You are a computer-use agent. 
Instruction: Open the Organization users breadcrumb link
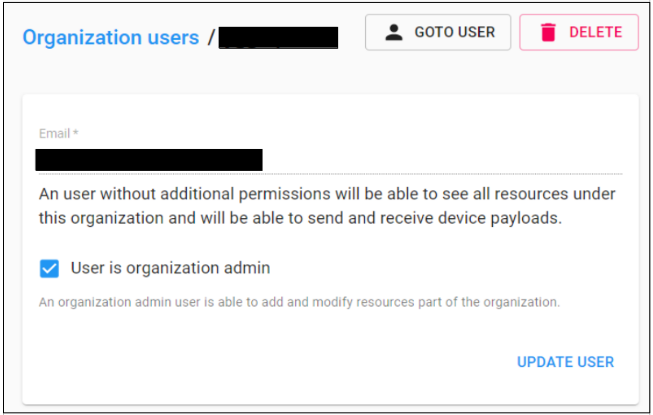pyautogui.click(x=110, y=38)
